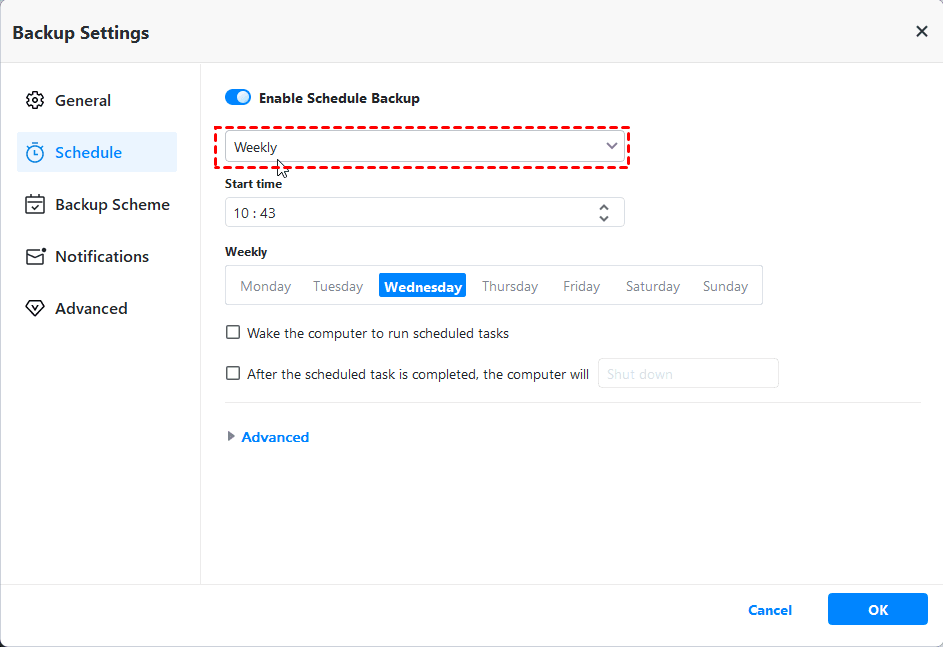The image size is (943, 647).
Task: Check the after scheduled task completed option
Action: (233, 374)
